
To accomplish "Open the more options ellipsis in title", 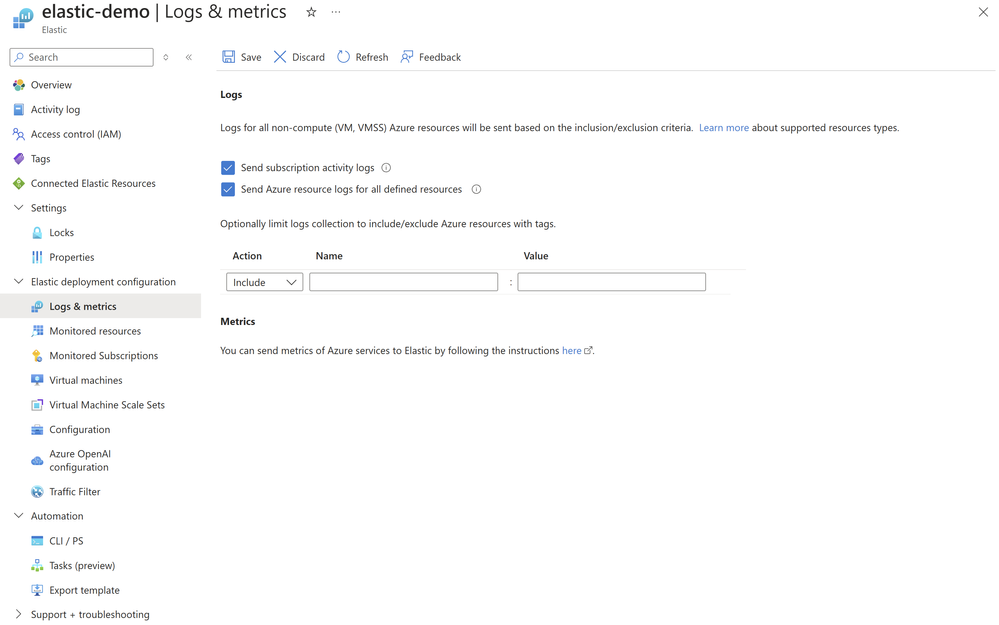I will point(336,12).
